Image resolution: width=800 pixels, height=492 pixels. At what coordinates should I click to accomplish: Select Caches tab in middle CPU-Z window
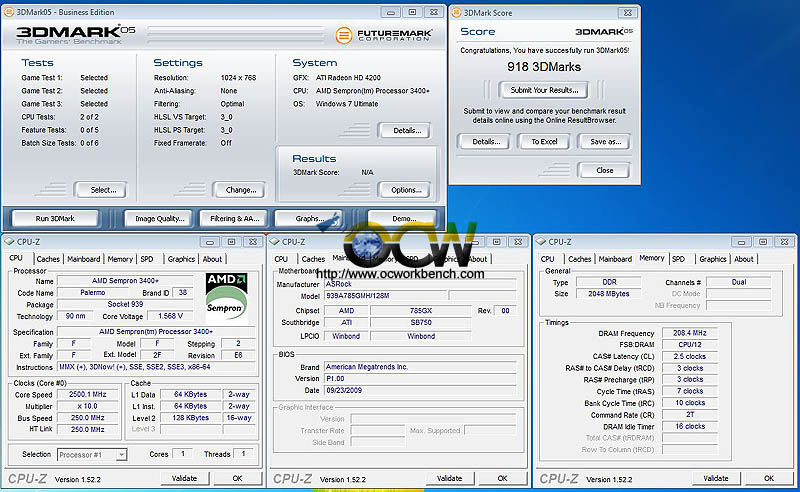(313, 259)
